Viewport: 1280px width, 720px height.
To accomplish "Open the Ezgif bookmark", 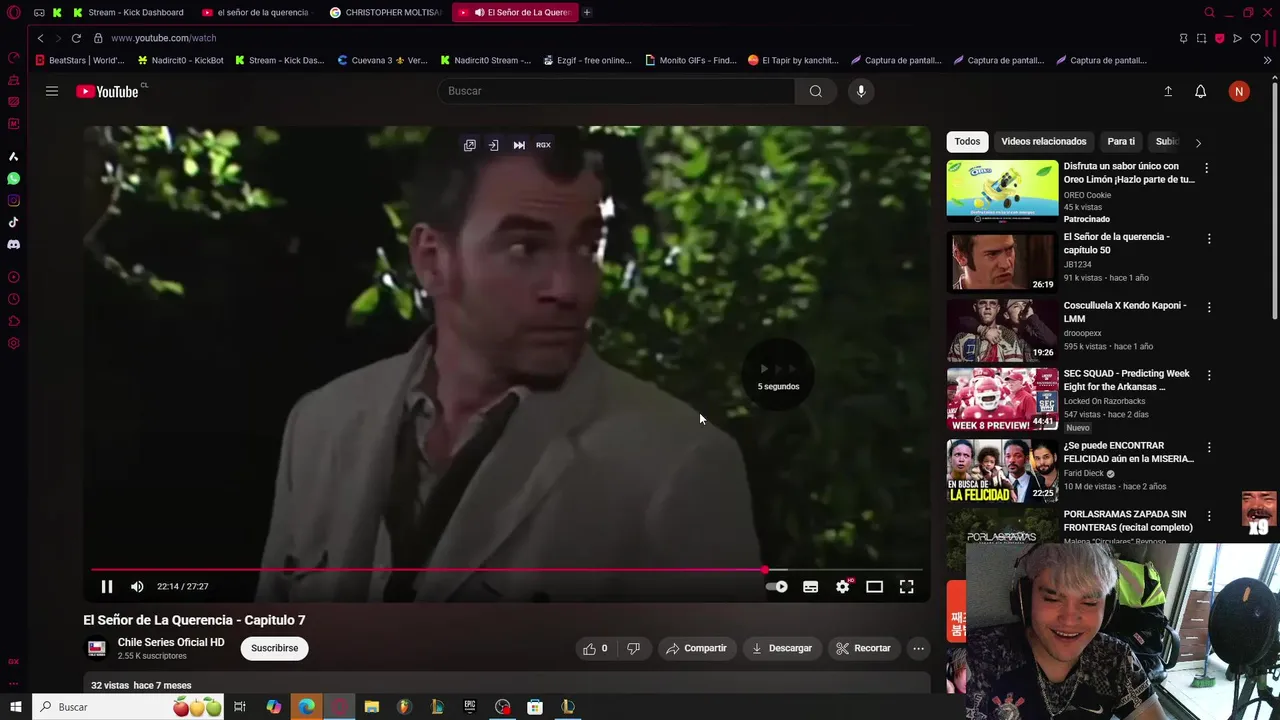I will [587, 60].
